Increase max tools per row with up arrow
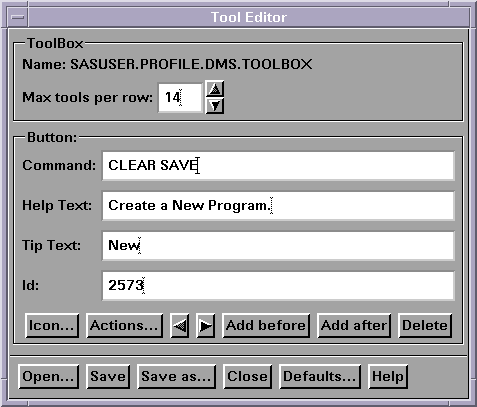The height and width of the screenshot is (407, 477). pos(215,89)
